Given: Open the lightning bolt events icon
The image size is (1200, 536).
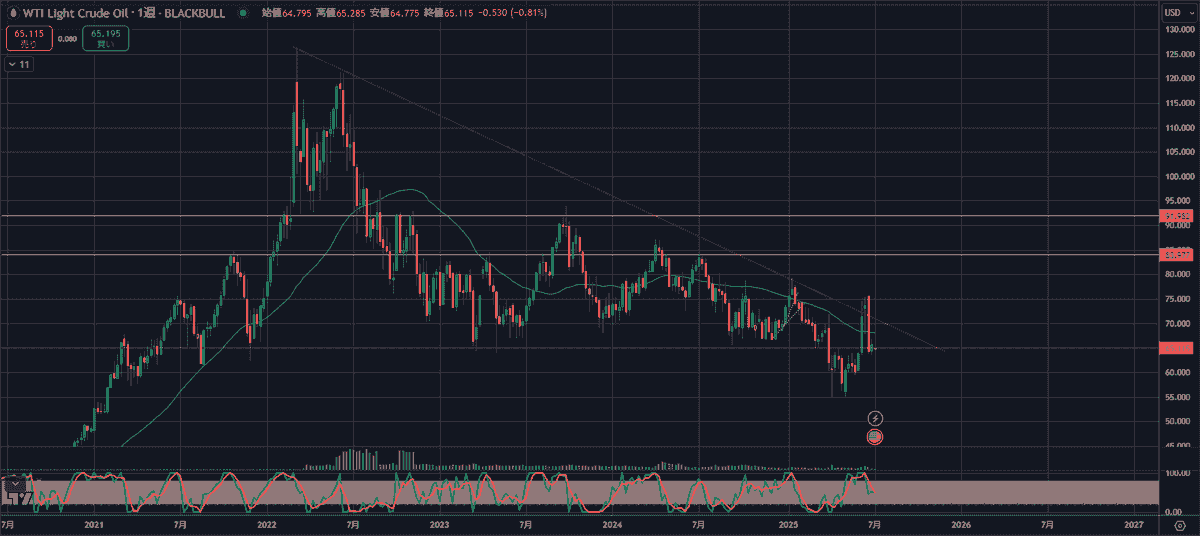Looking at the screenshot, I should 875,417.
